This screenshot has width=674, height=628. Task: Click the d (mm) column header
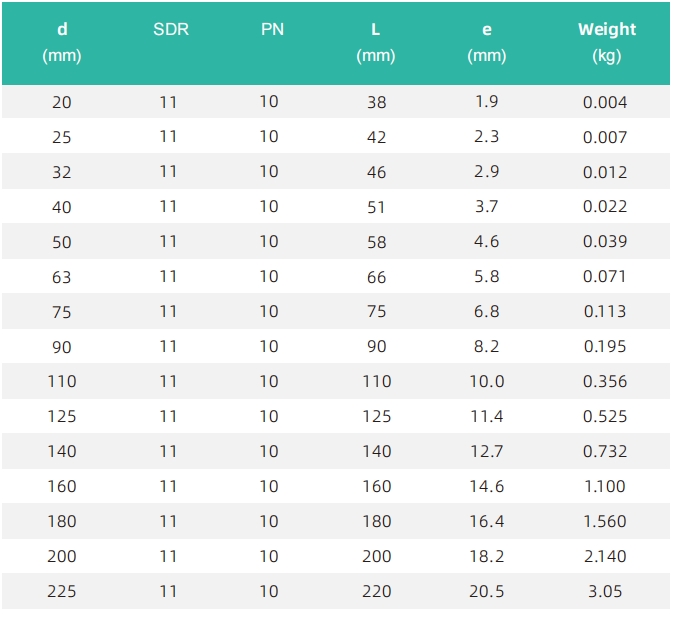[62, 42]
